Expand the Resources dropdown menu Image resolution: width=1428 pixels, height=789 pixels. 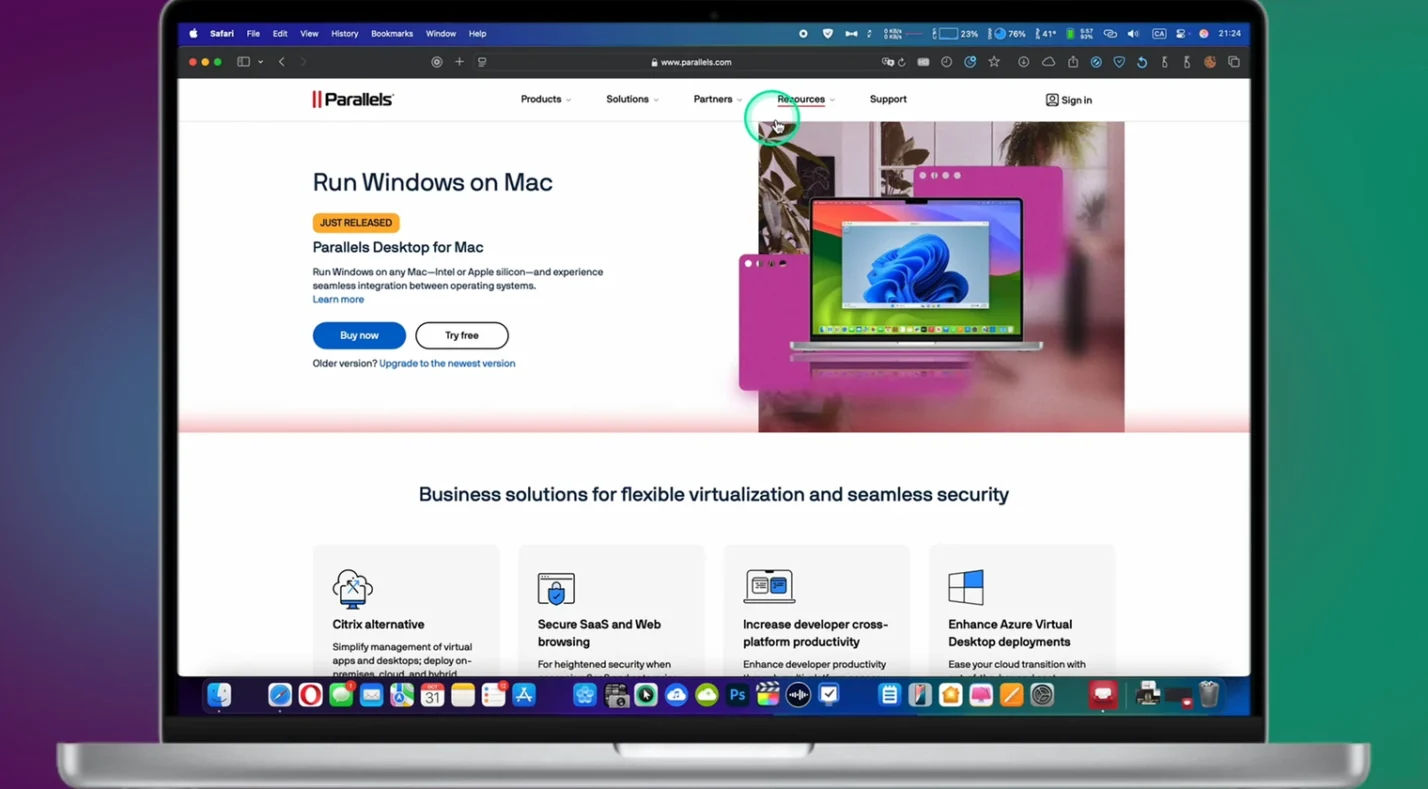click(800, 99)
